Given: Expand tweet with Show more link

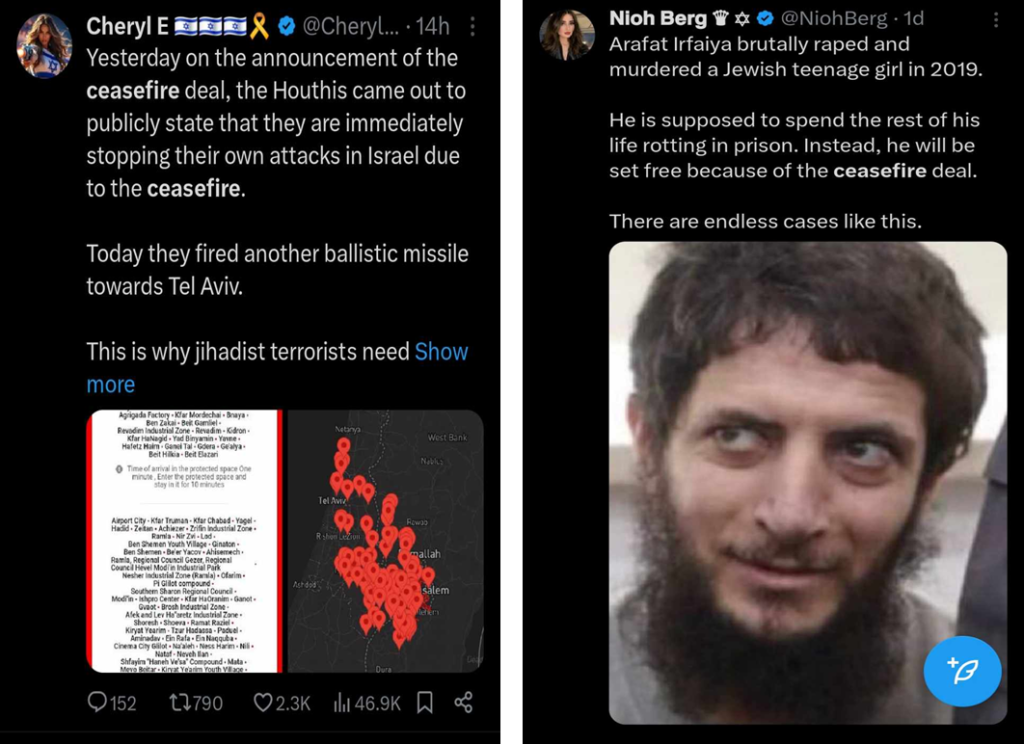Looking at the screenshot, I should point(277,368).
